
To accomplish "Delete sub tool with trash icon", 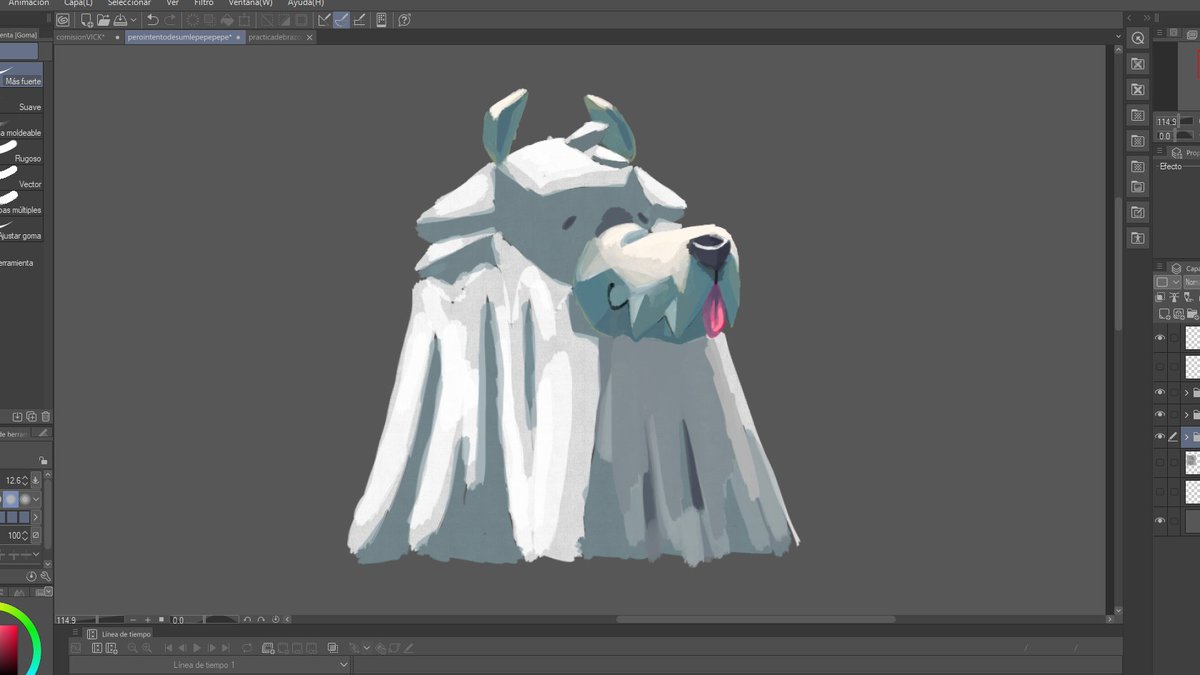I will (x=46, y=416).
